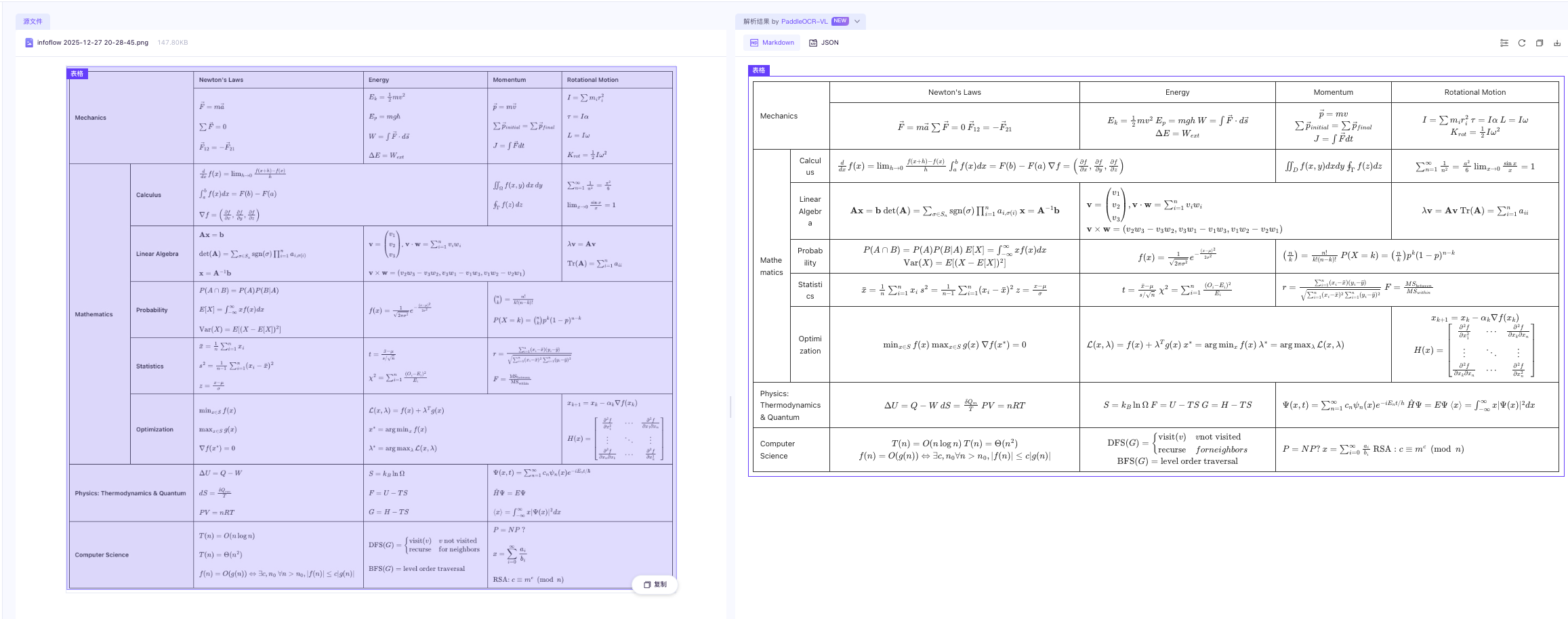1568x619 pixels.
Task: Copy the parsed output using the copy icon
Action: (1540, 43)
